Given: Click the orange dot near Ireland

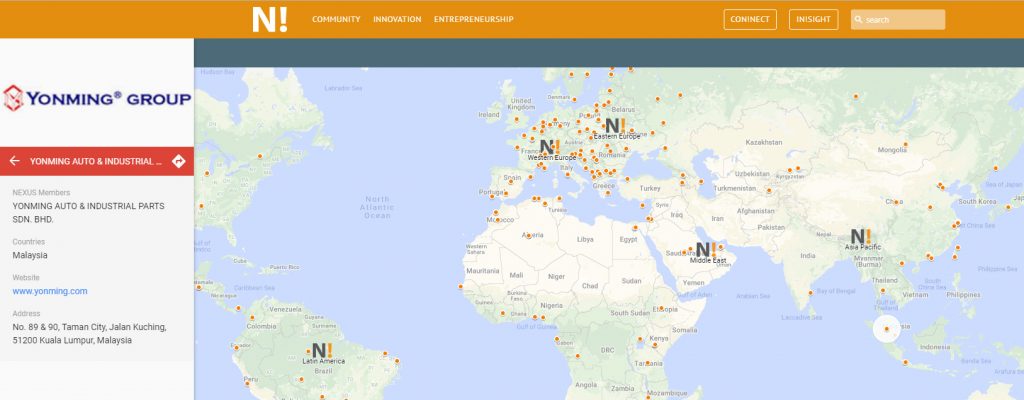Looking at the screenshot, I should [x=516, y=119].
